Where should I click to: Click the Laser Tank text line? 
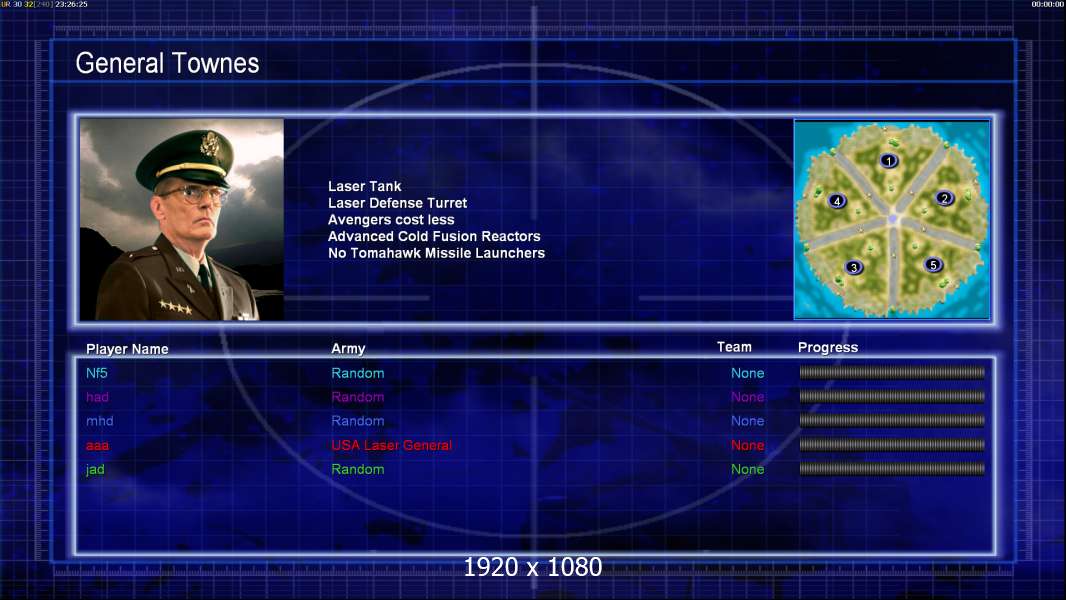[364, 186]
